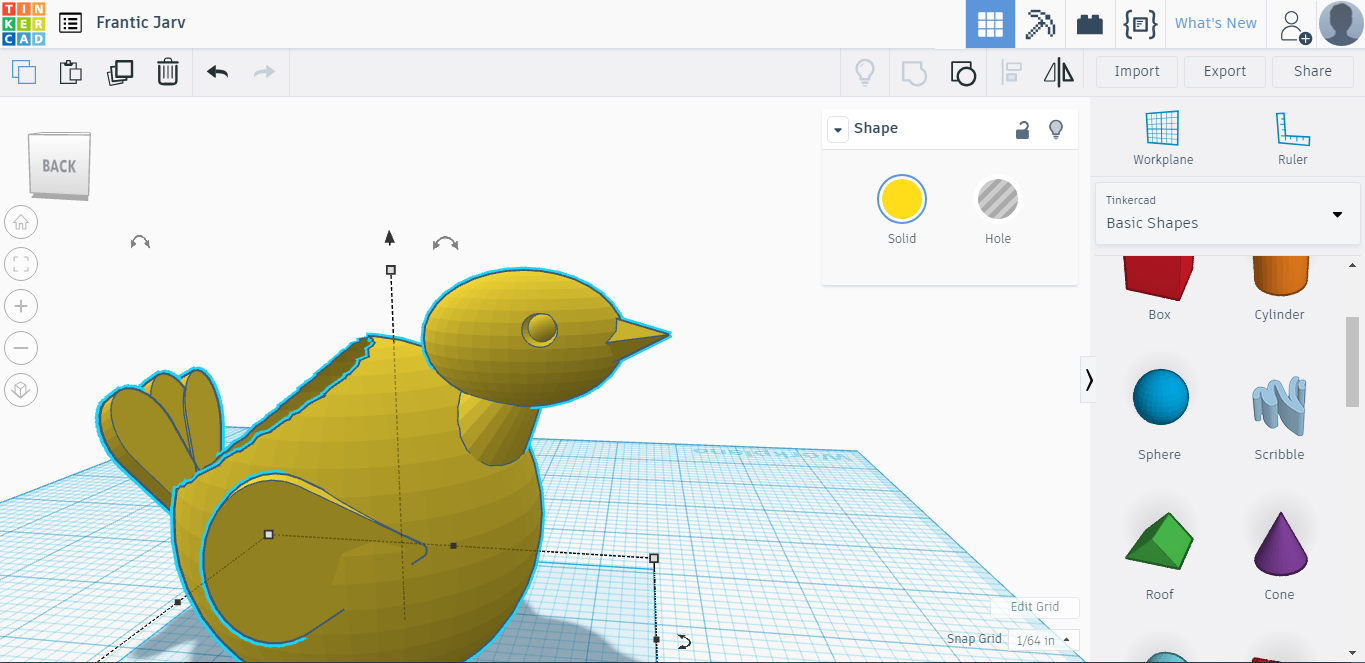Viewport: 1365px width, 663px height.
Task: Select the Ruler tool
Action: 1292,137
